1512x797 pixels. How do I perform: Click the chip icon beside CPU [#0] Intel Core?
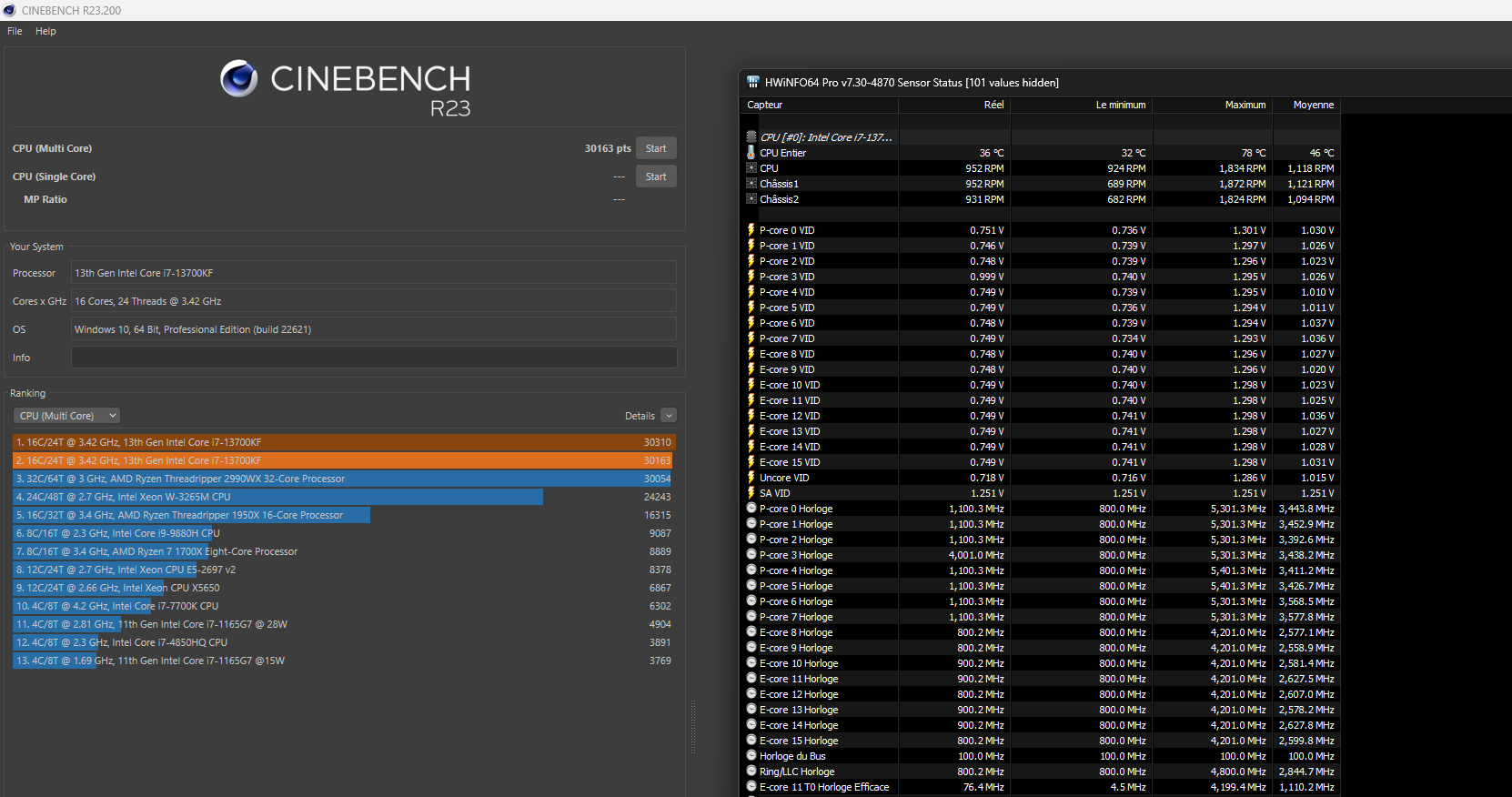coord(751,137)
